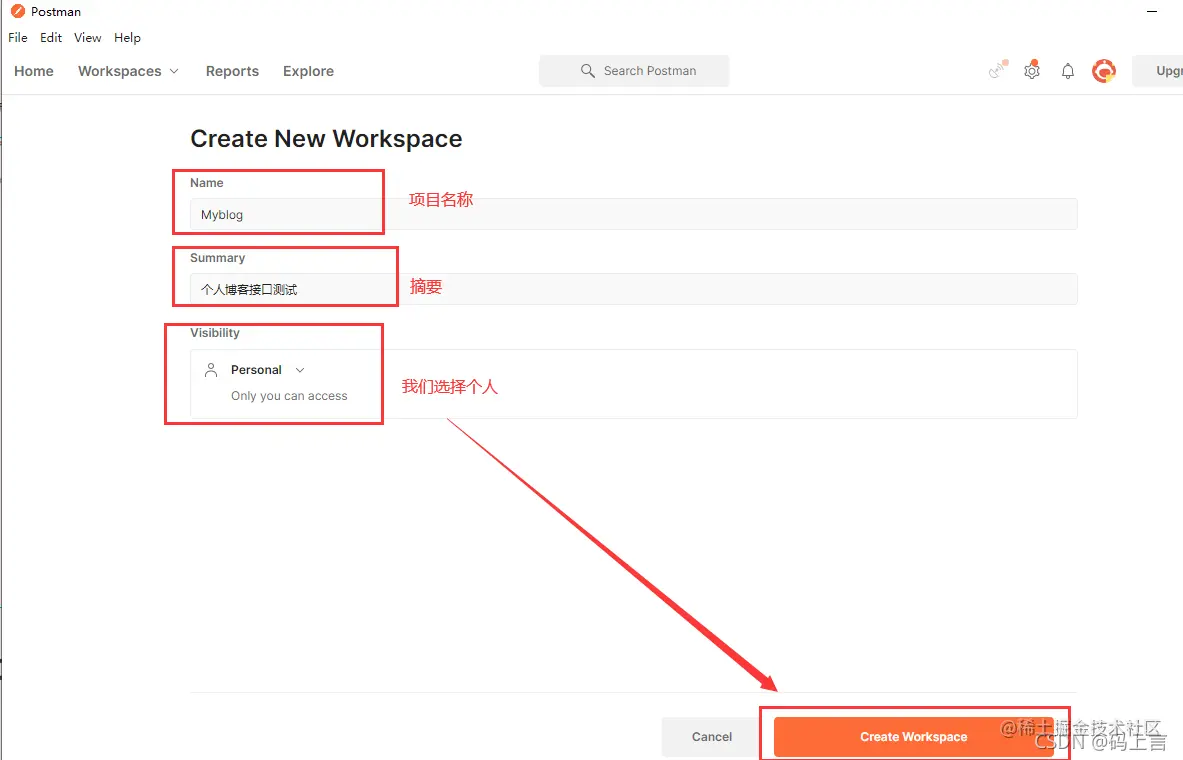Click the Postman logo icon in title bar
Screen dimensions: 1183x760
point(17,11)
